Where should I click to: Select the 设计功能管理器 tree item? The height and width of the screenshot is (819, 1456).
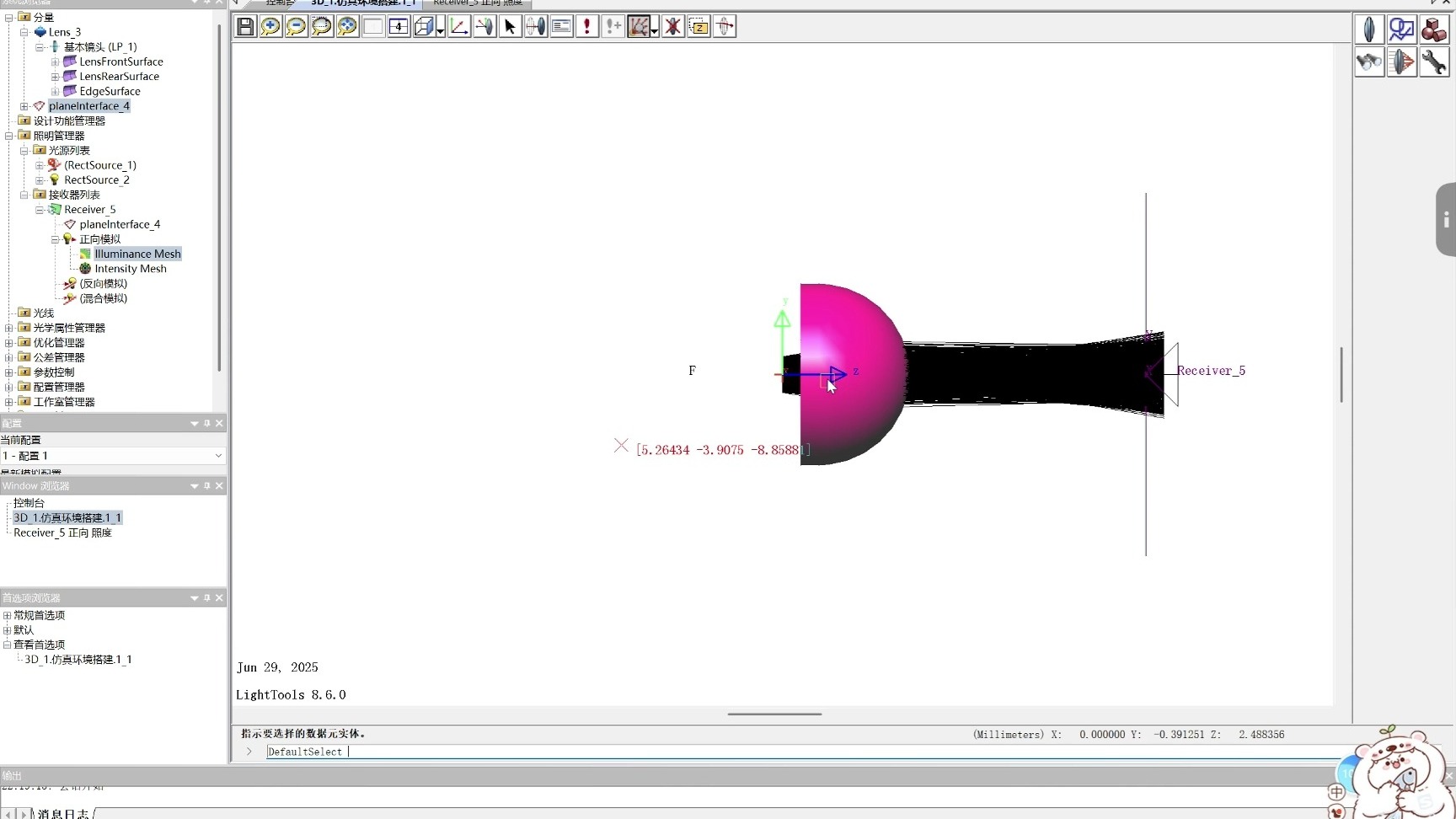69,120
